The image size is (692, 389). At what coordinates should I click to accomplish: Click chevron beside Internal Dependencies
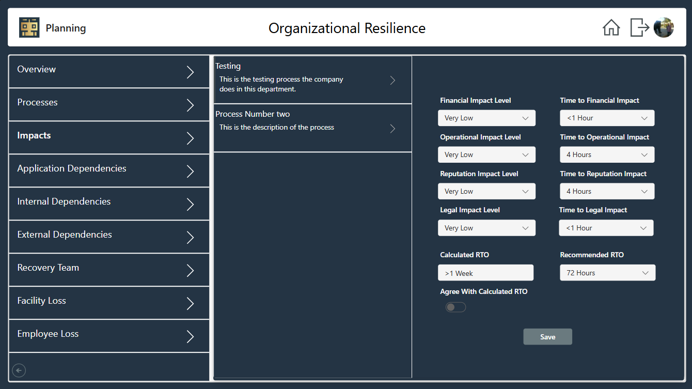point(190,204)
